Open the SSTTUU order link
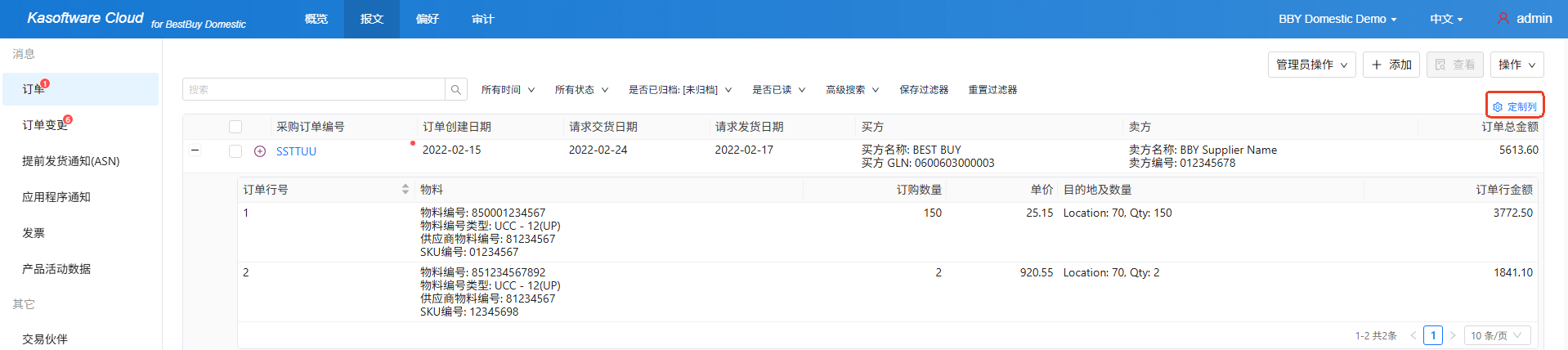Viewport: 1568px width, 350px height. point(296,151)
